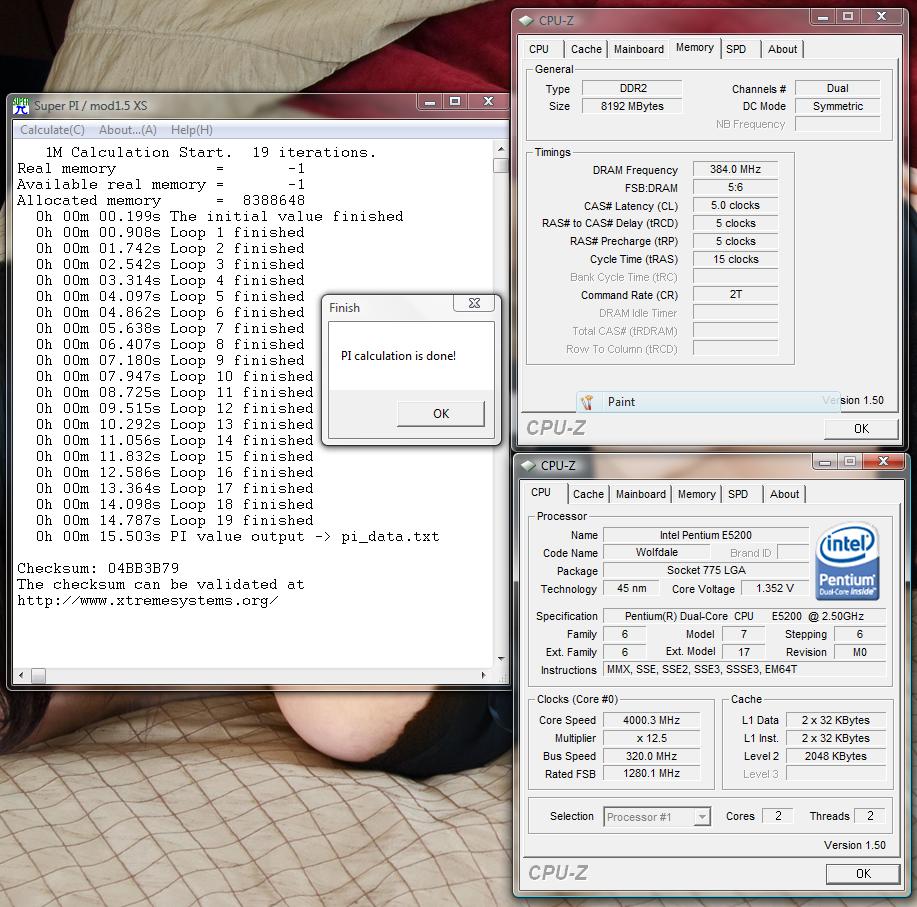Viewport: 917px width, 907px height.
Task: Click the Super PI vertical scrollbar down arrow
Action: click(x=501, y=659)
